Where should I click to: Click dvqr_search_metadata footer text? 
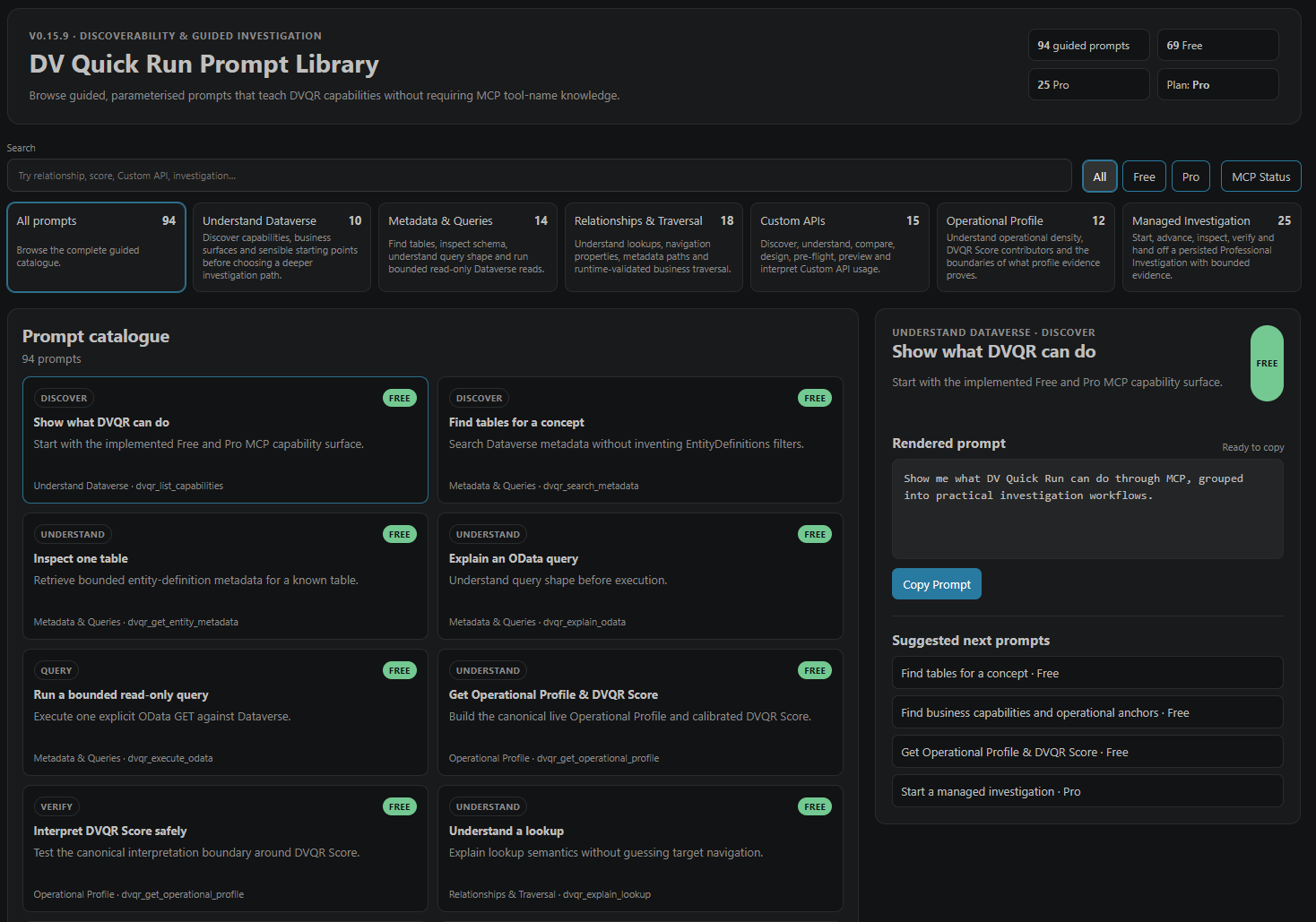tap(591, 486)
